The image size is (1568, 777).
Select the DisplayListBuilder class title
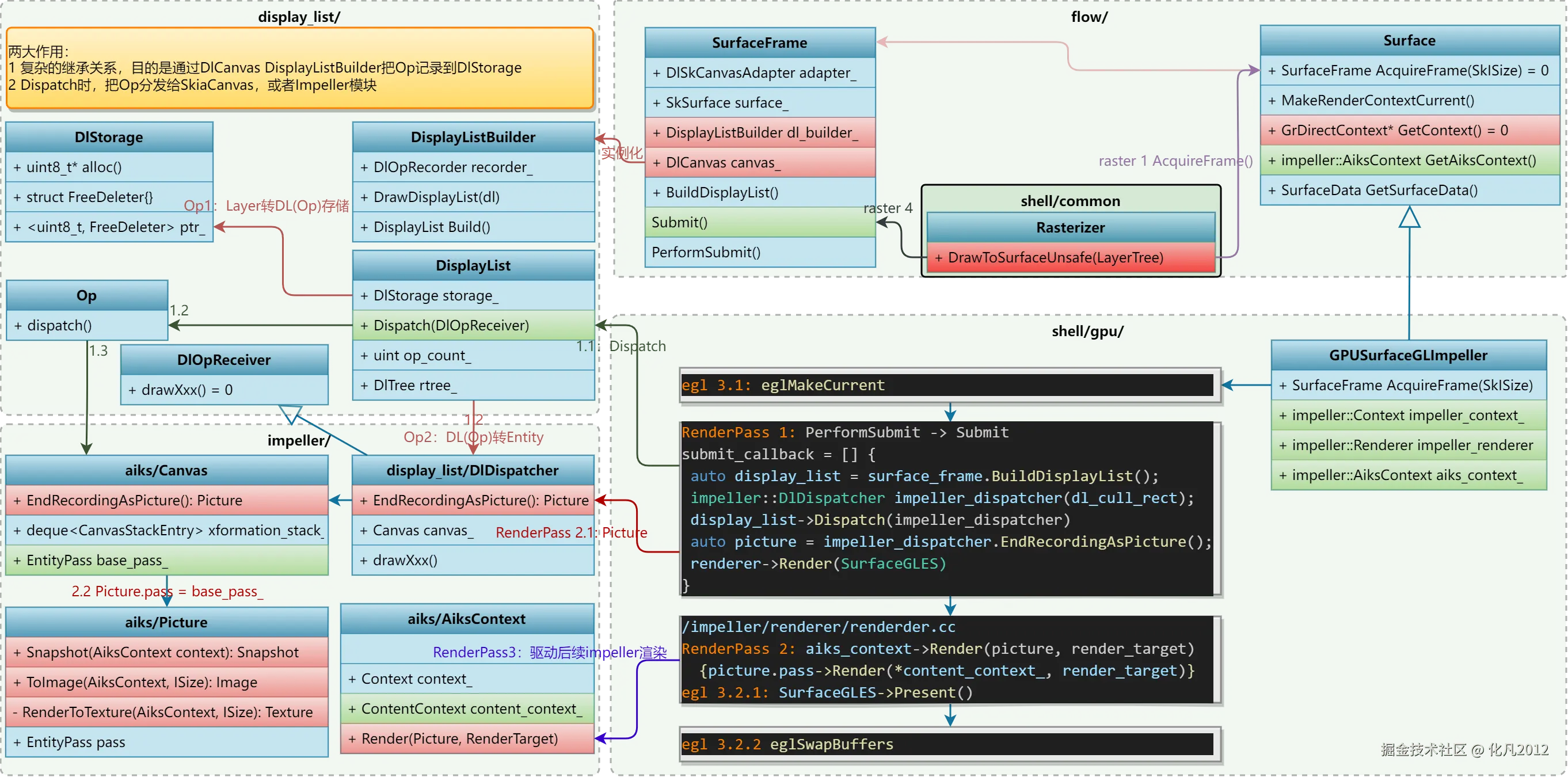point(473,137)
